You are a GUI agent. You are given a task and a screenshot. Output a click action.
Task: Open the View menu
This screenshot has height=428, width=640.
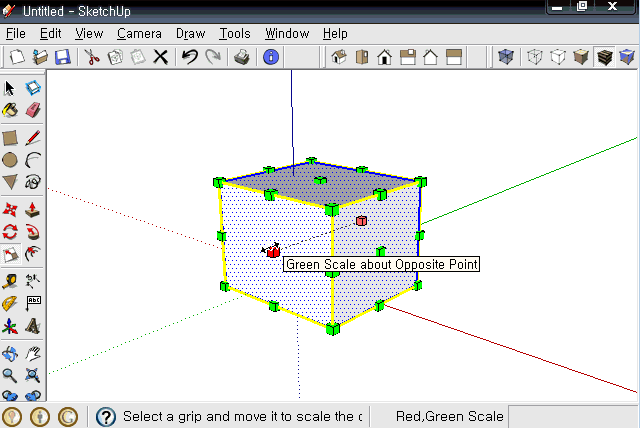coord(89,33)
